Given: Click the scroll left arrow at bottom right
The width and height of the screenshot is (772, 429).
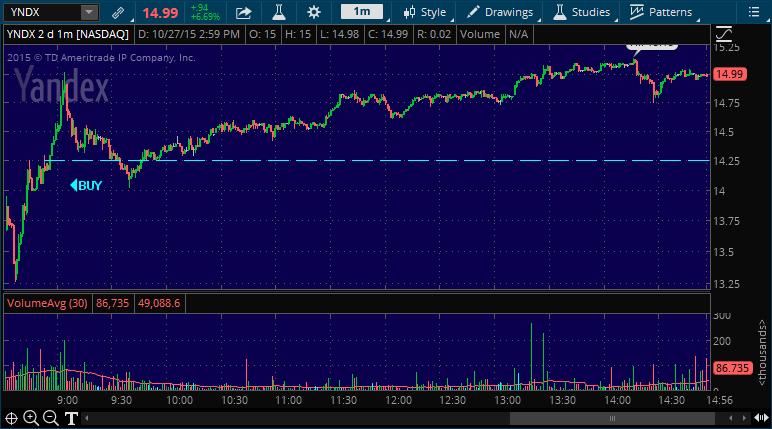Looking at the screenshot, I should pos(731,419).
